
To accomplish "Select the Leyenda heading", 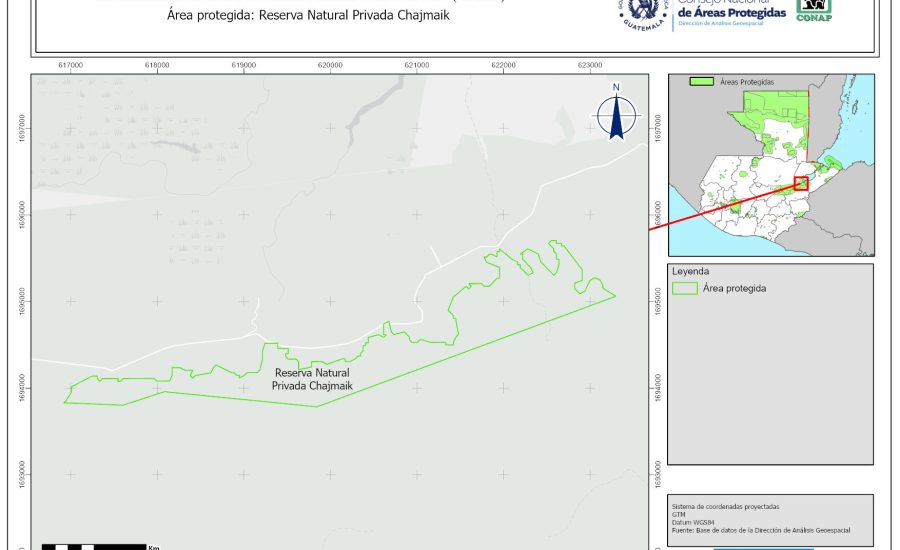I will 689,271.
